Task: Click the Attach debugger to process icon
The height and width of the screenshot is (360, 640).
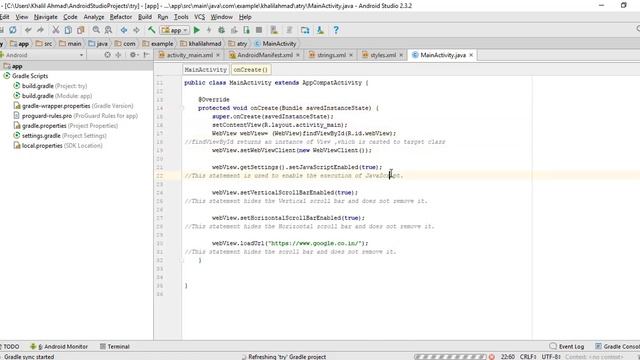Action: click(x=246, y=30)
